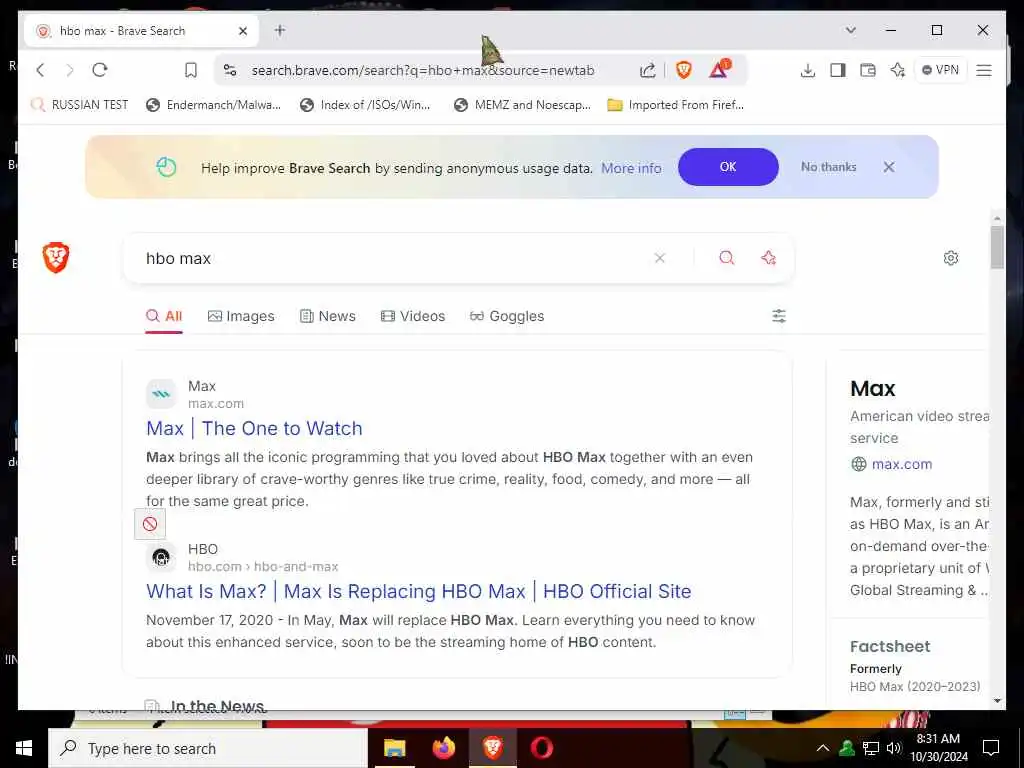Expand the Imported From Firef... bookmarks folder

point(675,104)
